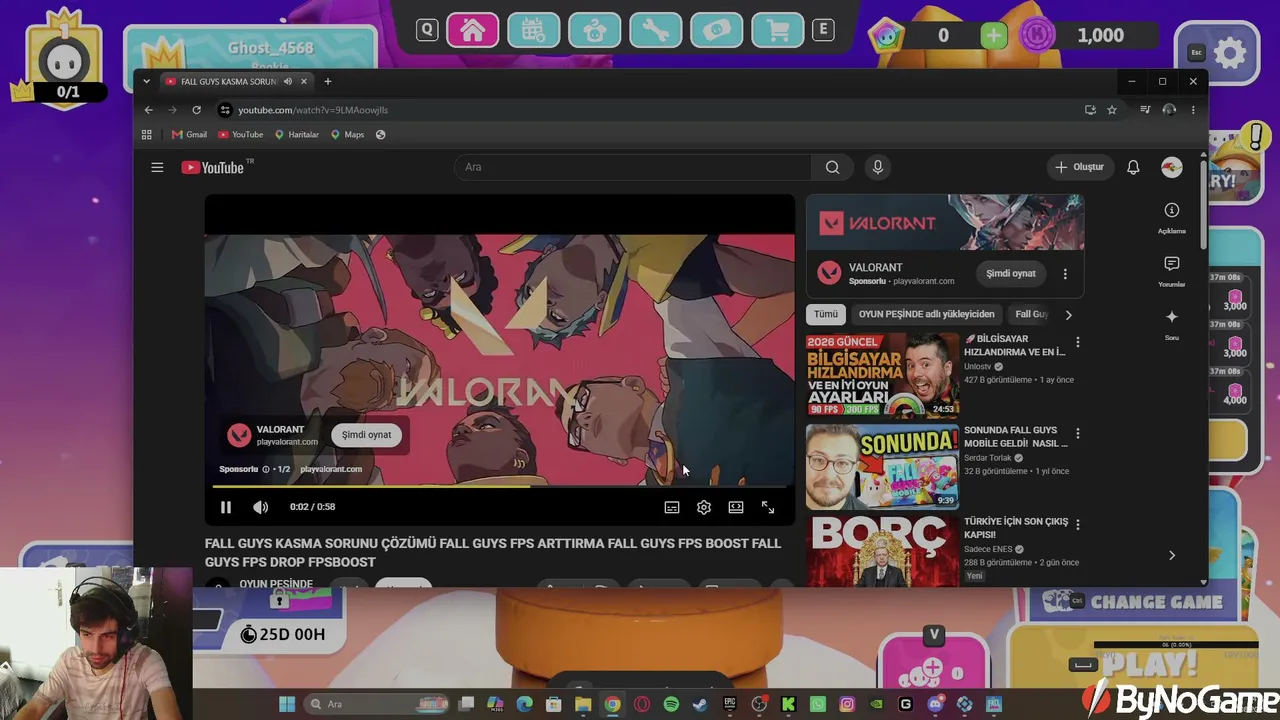Open the Maps bookmark

coord(348,134)
